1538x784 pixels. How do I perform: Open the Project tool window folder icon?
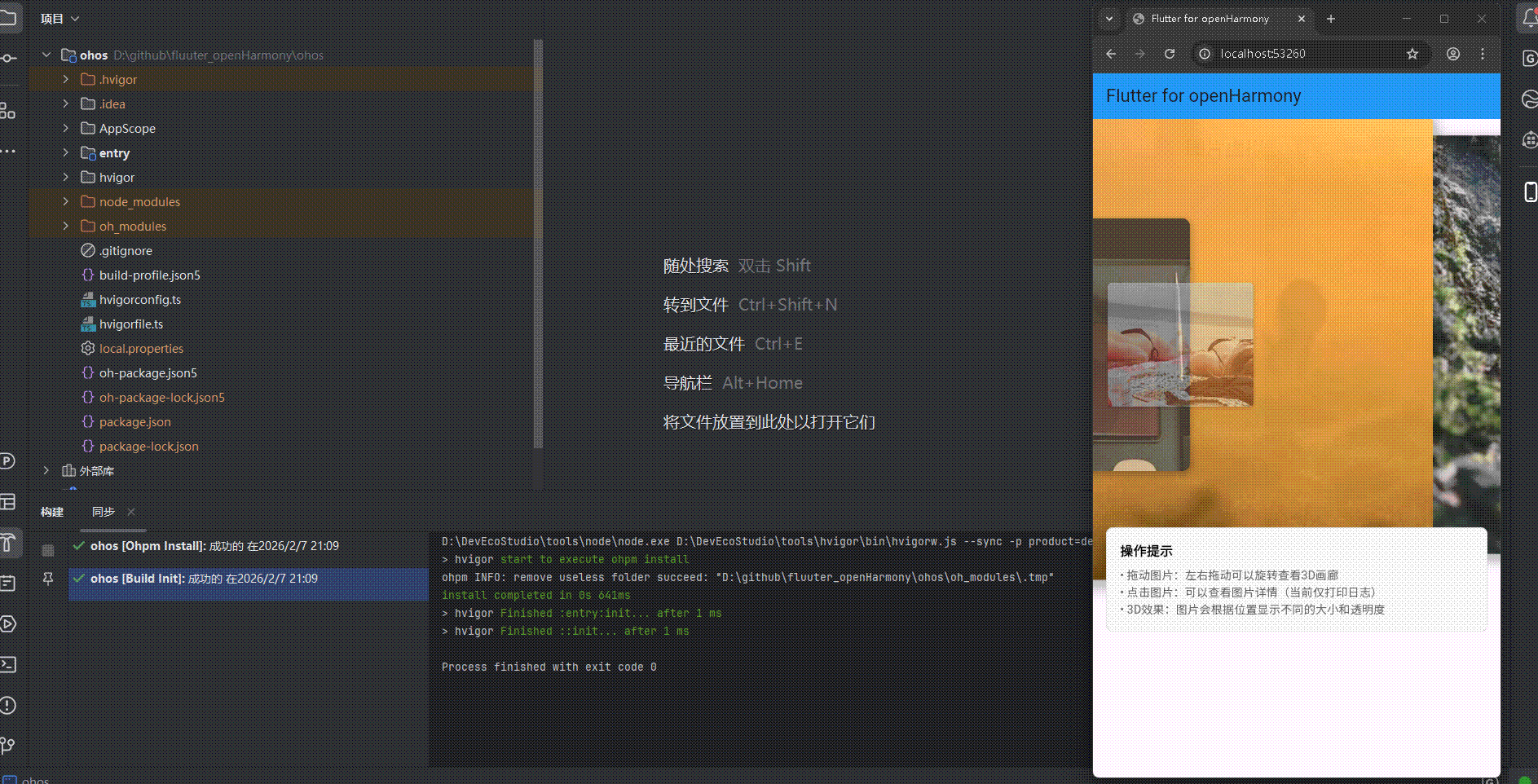click(7, 17)
